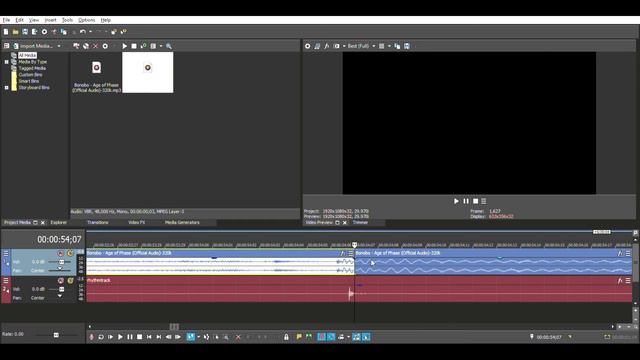Start media preview in Project Media toolbar

tap(124, 46)
